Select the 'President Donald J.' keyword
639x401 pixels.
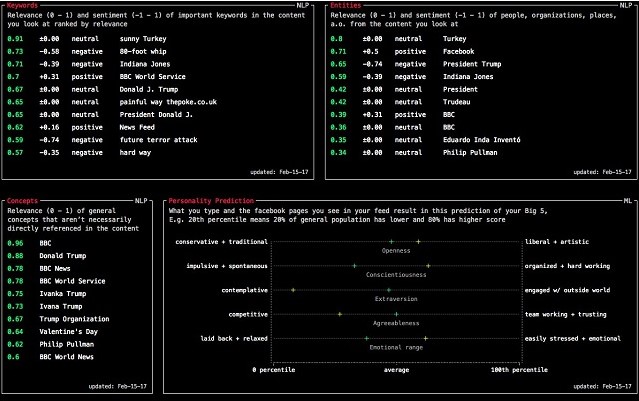pyautogui.click(x=156, y=115)
